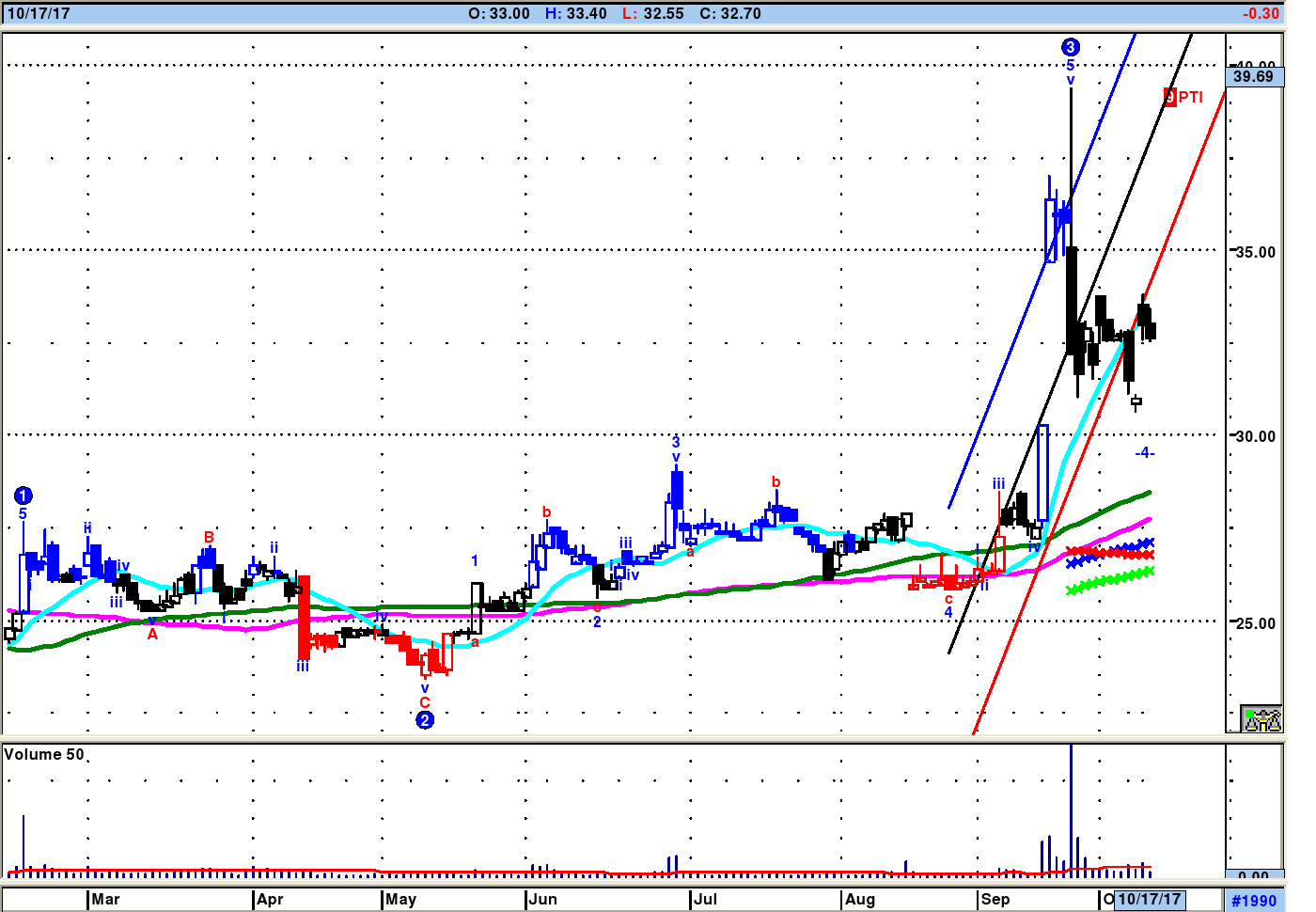Click the 10/17/17 date label on time axis
This screenshot has width=1316, height=912.
[x=1149, y=899]
